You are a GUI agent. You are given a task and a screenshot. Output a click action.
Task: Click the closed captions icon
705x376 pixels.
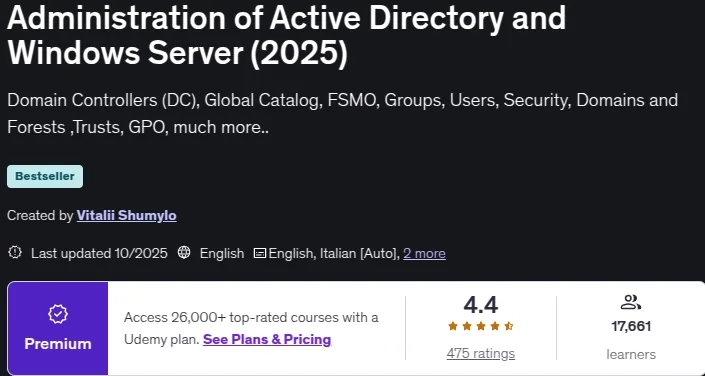[260, 253]
